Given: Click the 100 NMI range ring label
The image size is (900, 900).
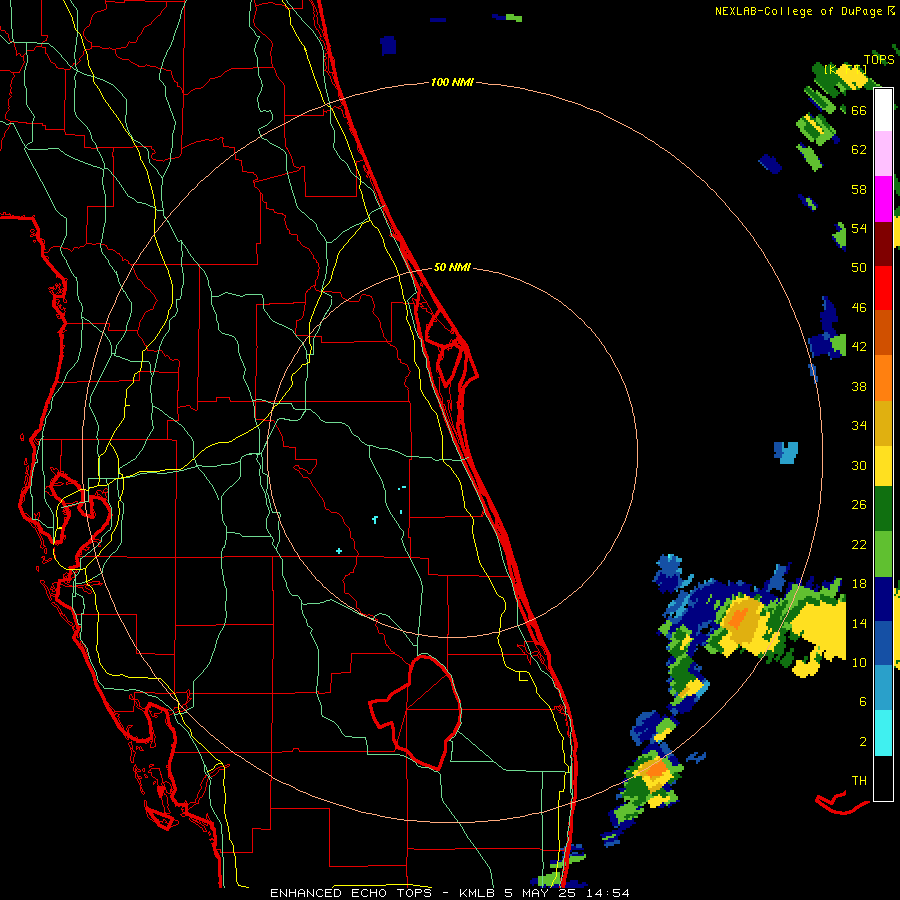Looking at the screenshot, I should [452, 83].
